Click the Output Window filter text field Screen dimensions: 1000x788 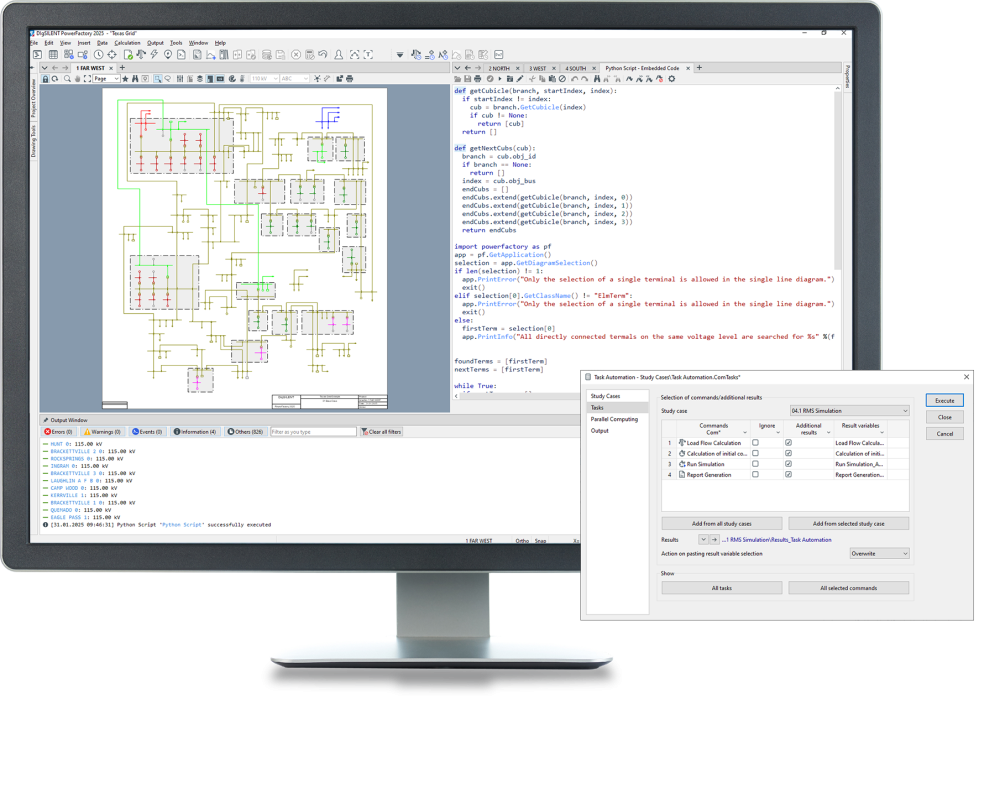click(x=313, y=432)
